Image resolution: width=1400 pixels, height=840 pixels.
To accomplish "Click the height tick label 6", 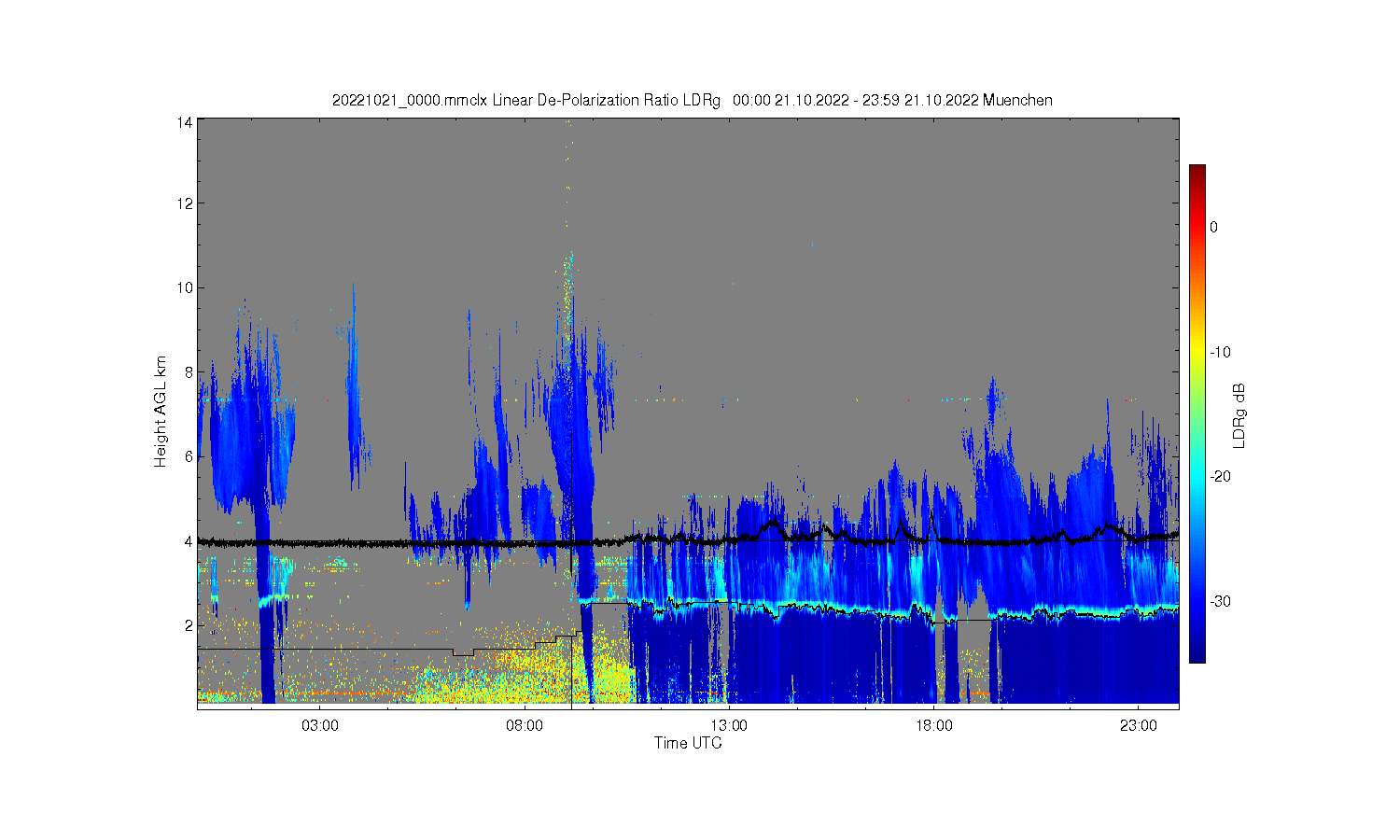I will click(189, 456).
